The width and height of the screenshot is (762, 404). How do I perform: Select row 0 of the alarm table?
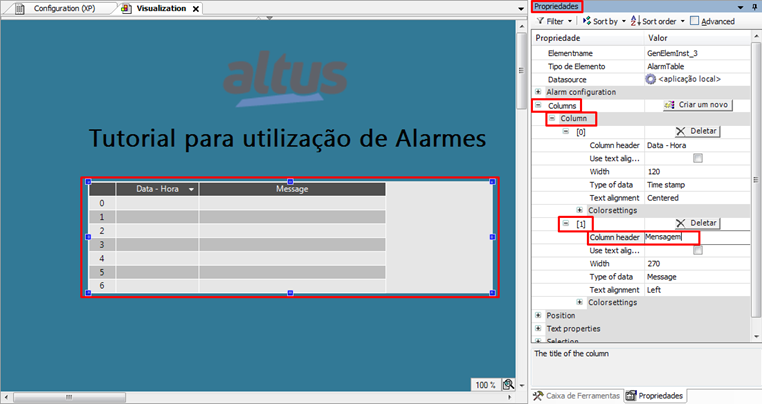pyautogui.click(x=238, y=203)
